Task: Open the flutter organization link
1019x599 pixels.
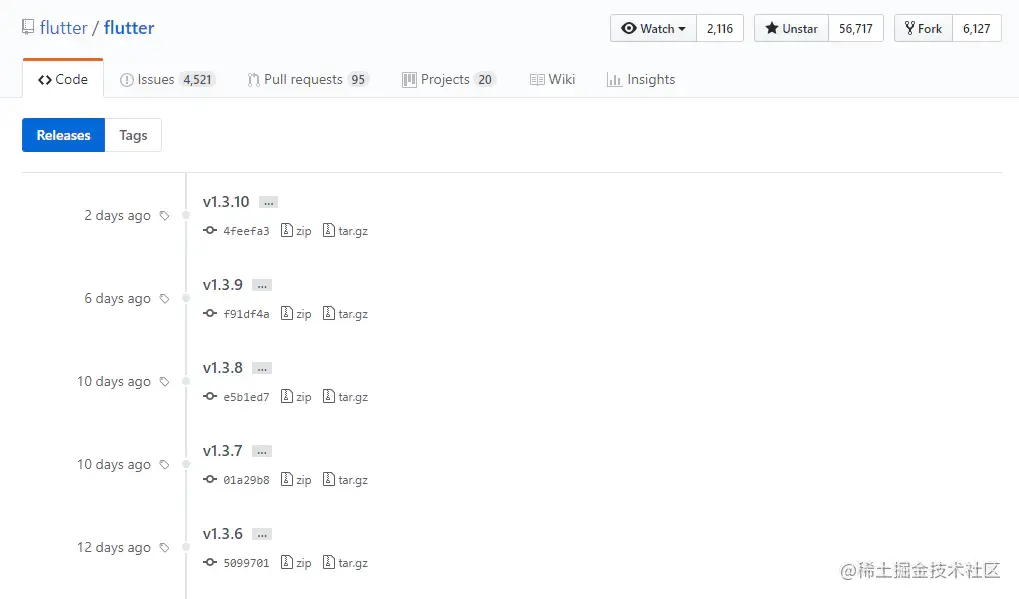Action: 63,28
